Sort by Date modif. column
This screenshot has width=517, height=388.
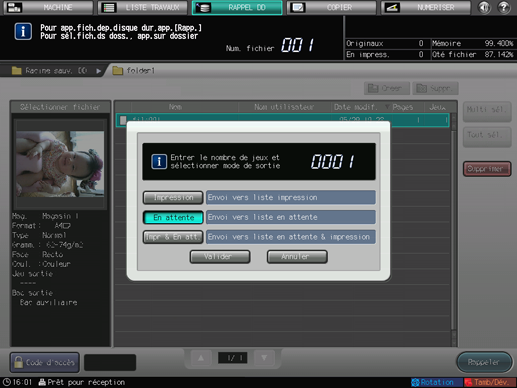pyautogui.click(x=356, y=107)
